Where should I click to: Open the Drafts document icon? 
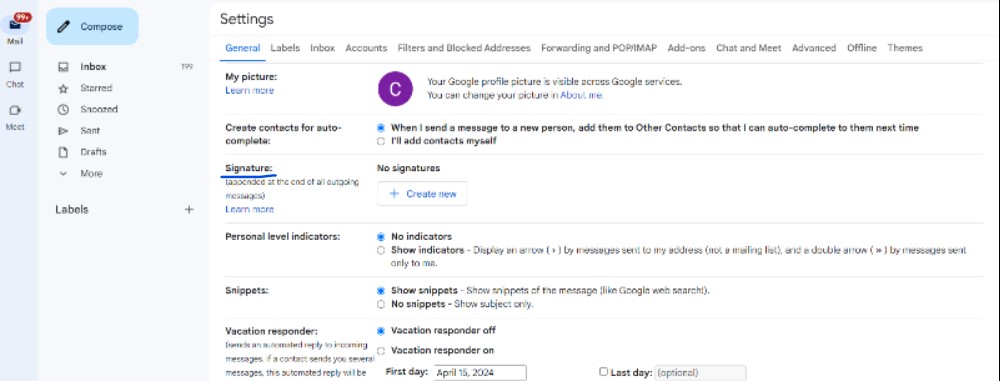tap(63, 153)
